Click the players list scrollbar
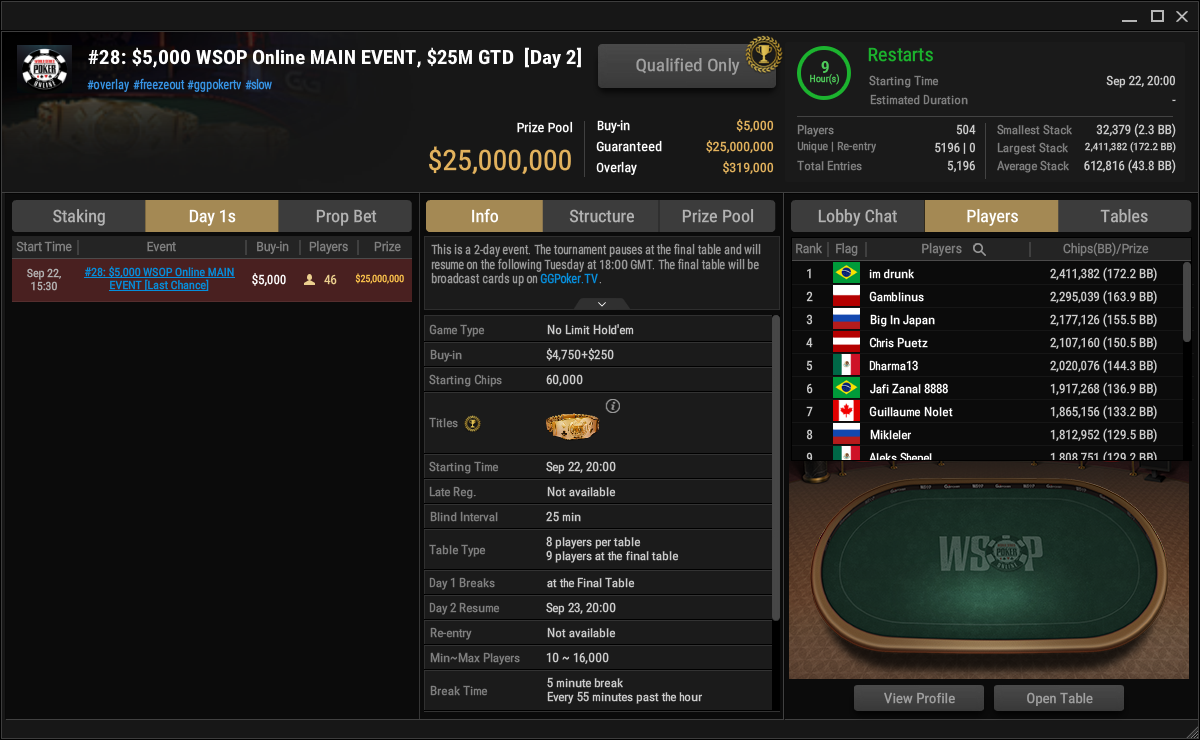The width and height of the screenshot is (1200, 740). pyautogui.click(x=1186, y=302)
